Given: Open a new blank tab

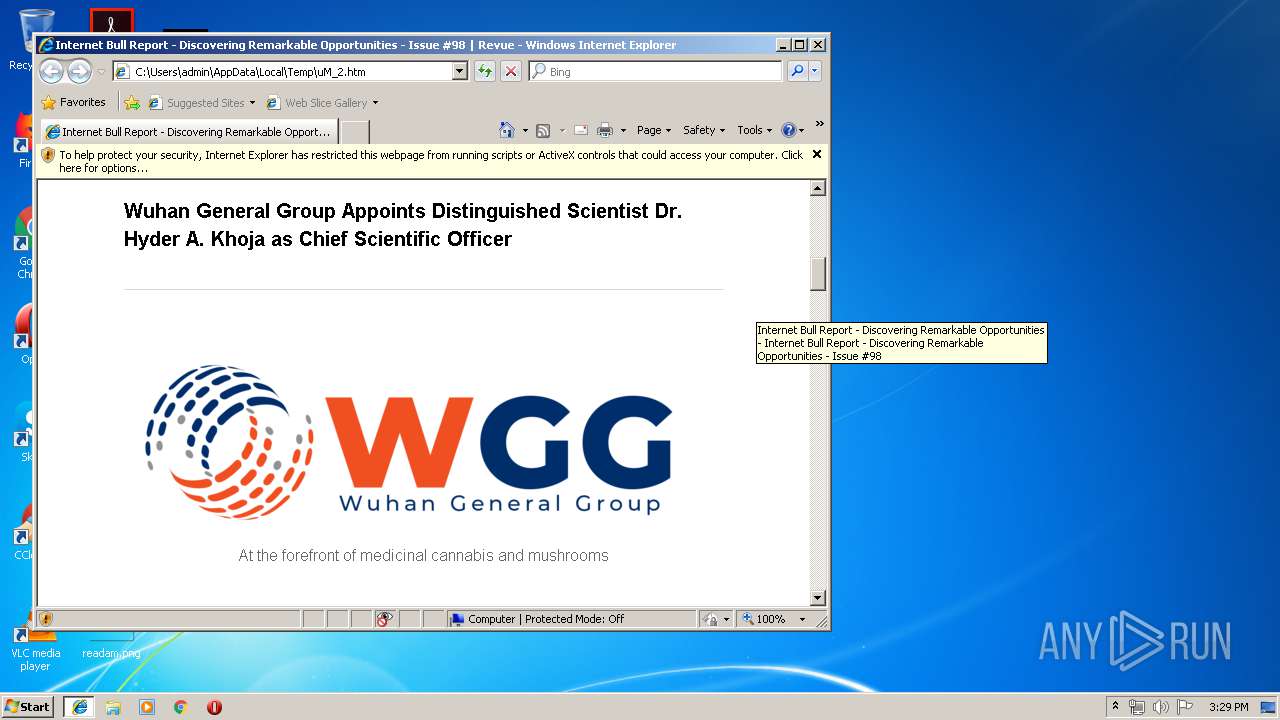Looking at the screenshot, I should click(355, 132).
